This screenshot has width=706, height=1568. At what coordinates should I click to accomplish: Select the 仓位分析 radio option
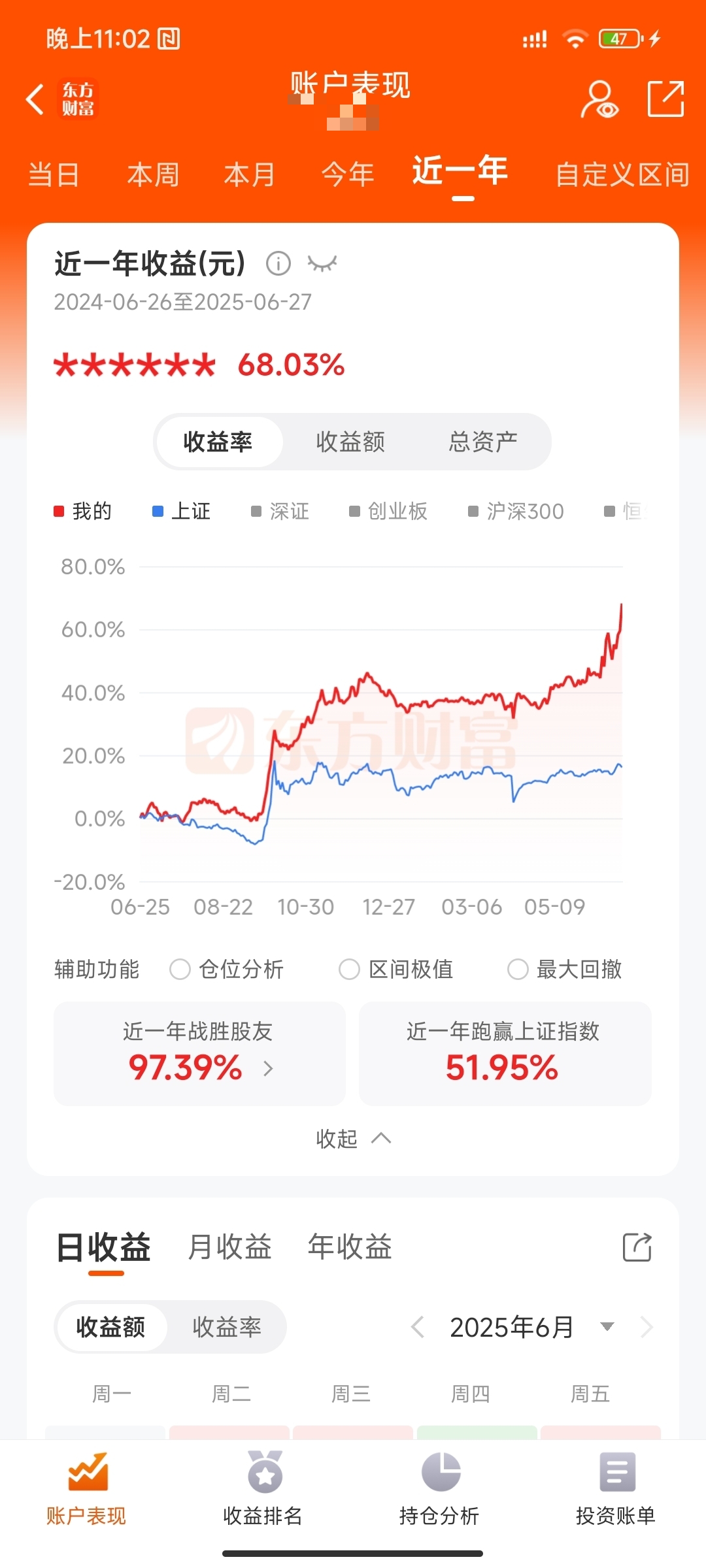tap(180, 969)
